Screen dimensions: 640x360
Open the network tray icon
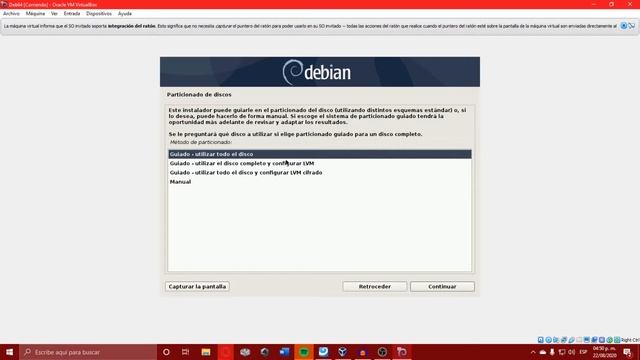[x=562, y=352]
